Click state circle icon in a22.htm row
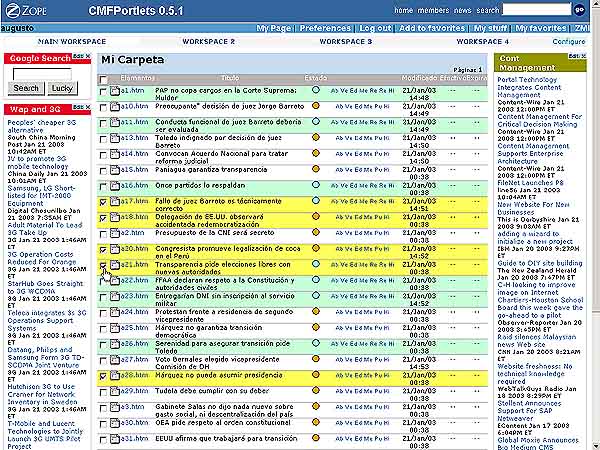The width and height of the screenshot is (600, 450). tap(316, 280)
